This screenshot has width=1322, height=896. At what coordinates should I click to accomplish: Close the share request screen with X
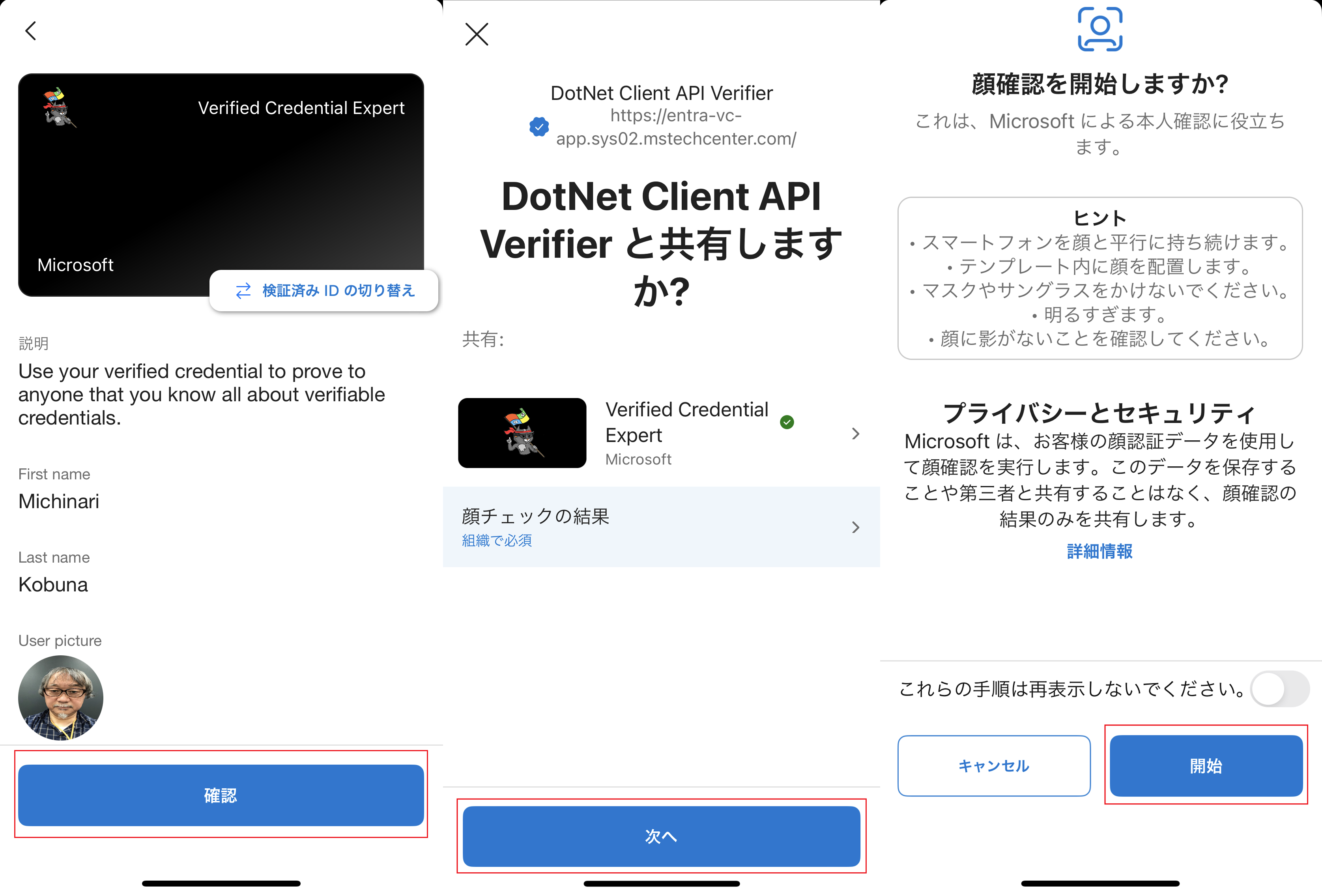476,34
